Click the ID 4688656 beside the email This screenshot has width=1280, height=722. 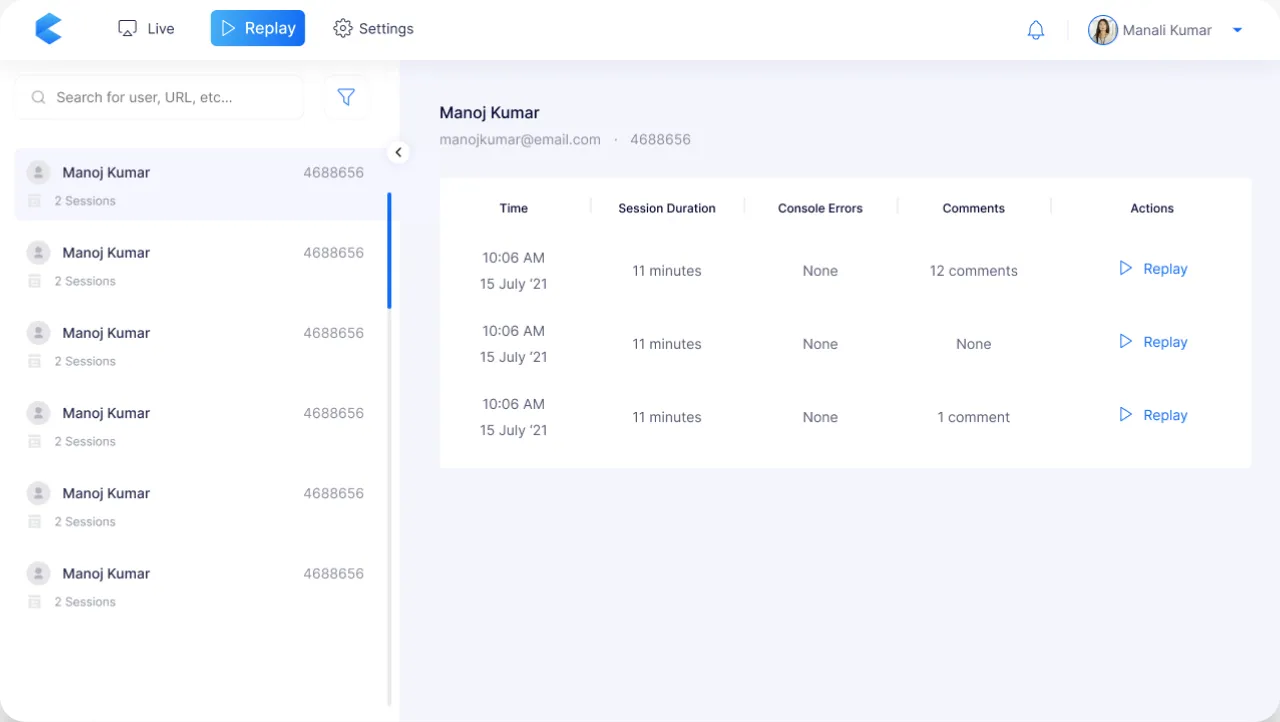(x=660, y=140)
